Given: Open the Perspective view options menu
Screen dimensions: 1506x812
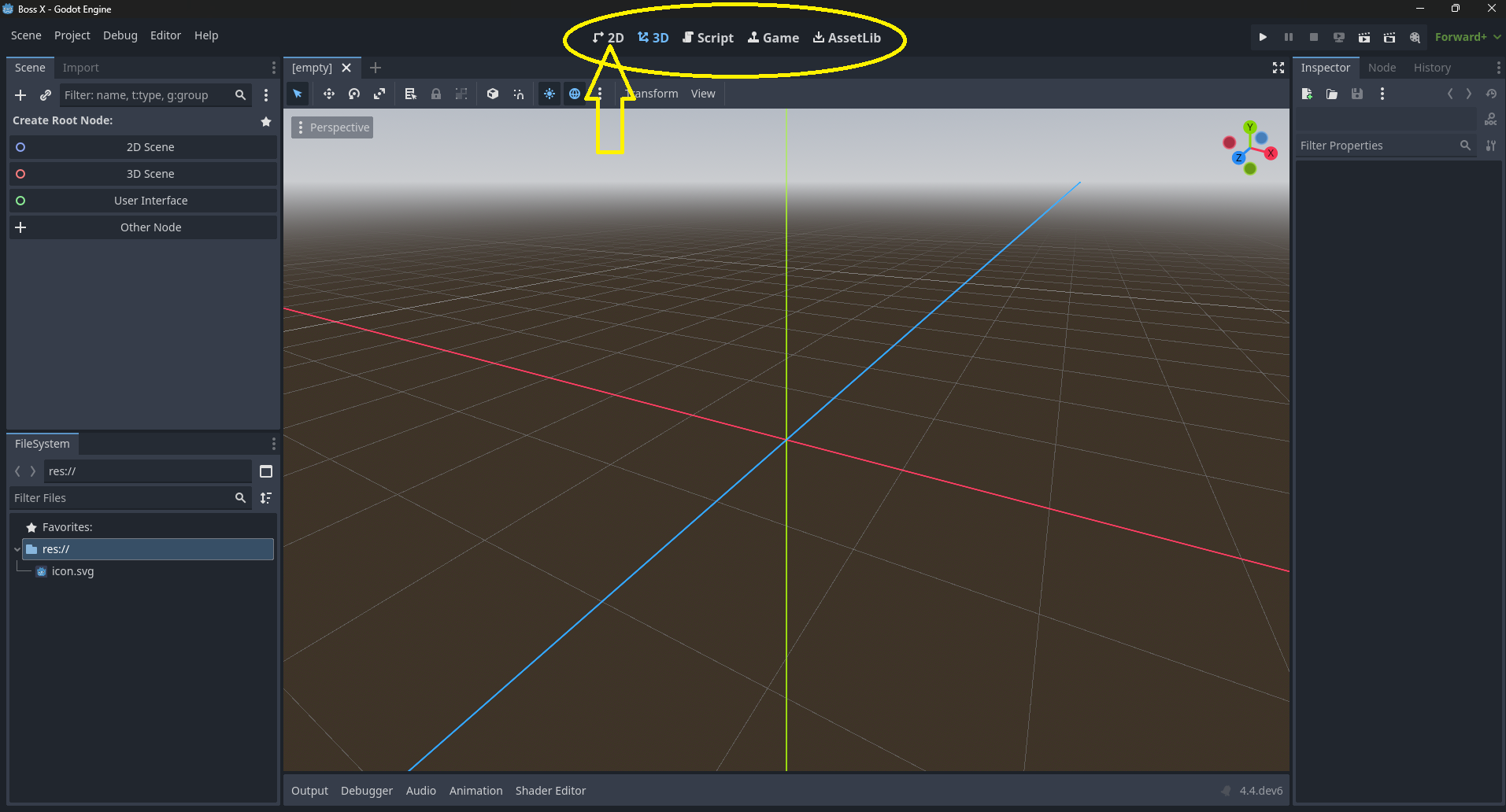Looking at the screenshot, I should (x=332, y=127).
